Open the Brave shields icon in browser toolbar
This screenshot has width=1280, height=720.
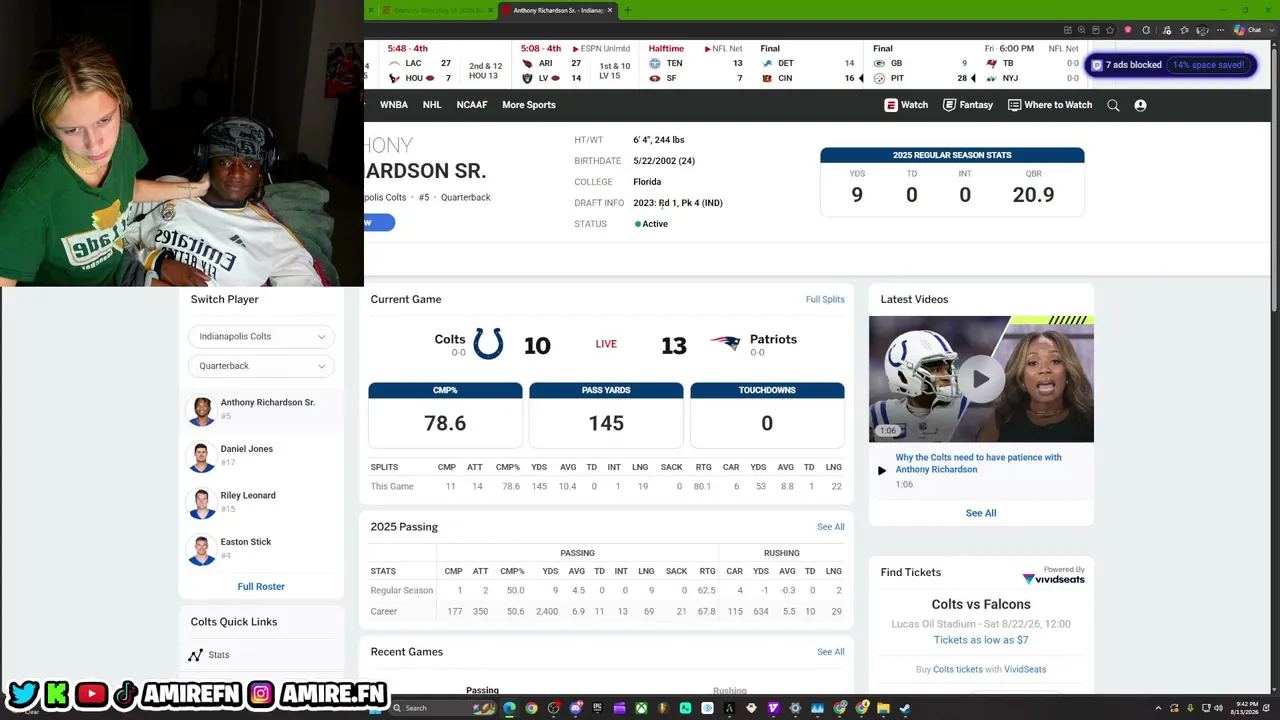click(x=1128, y=30)
